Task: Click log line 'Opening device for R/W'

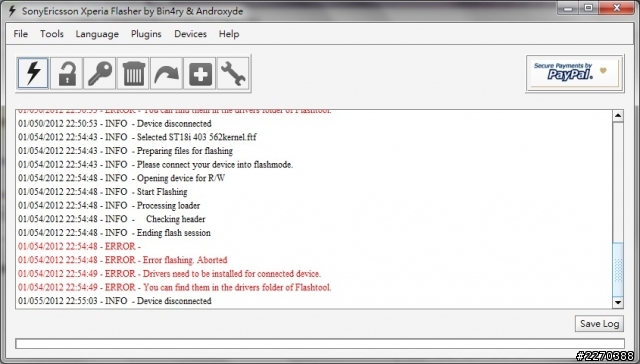Action: point(122,178)
